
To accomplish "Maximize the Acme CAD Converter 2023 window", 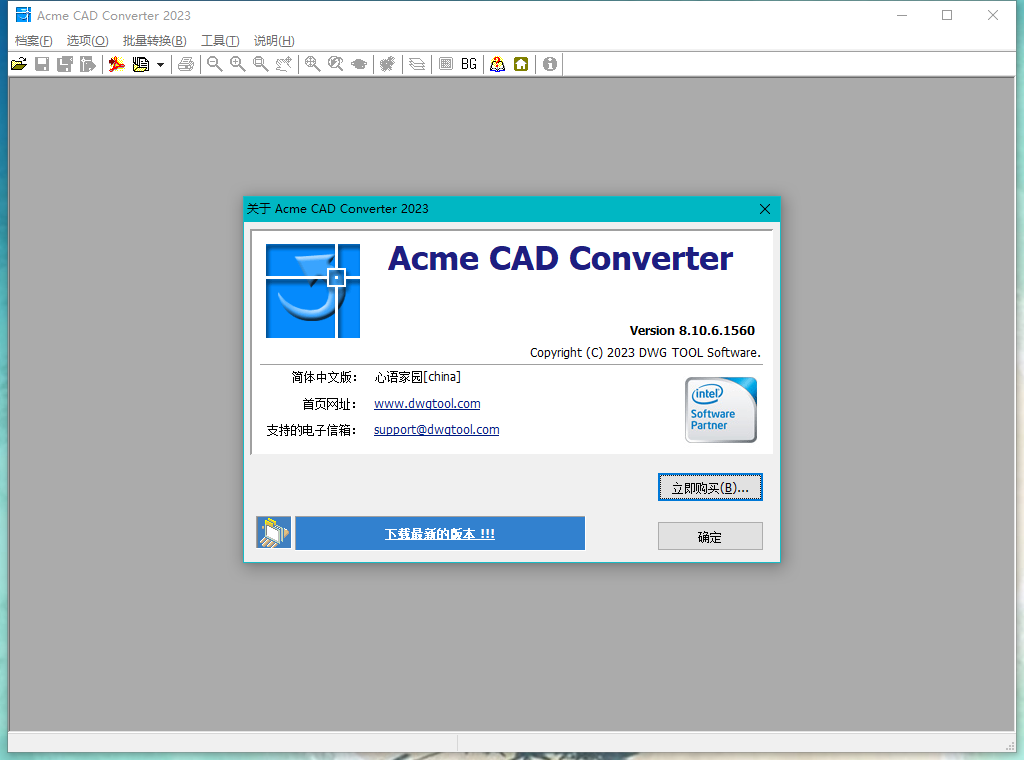I will pyautogui.click(x=947, y=15).
